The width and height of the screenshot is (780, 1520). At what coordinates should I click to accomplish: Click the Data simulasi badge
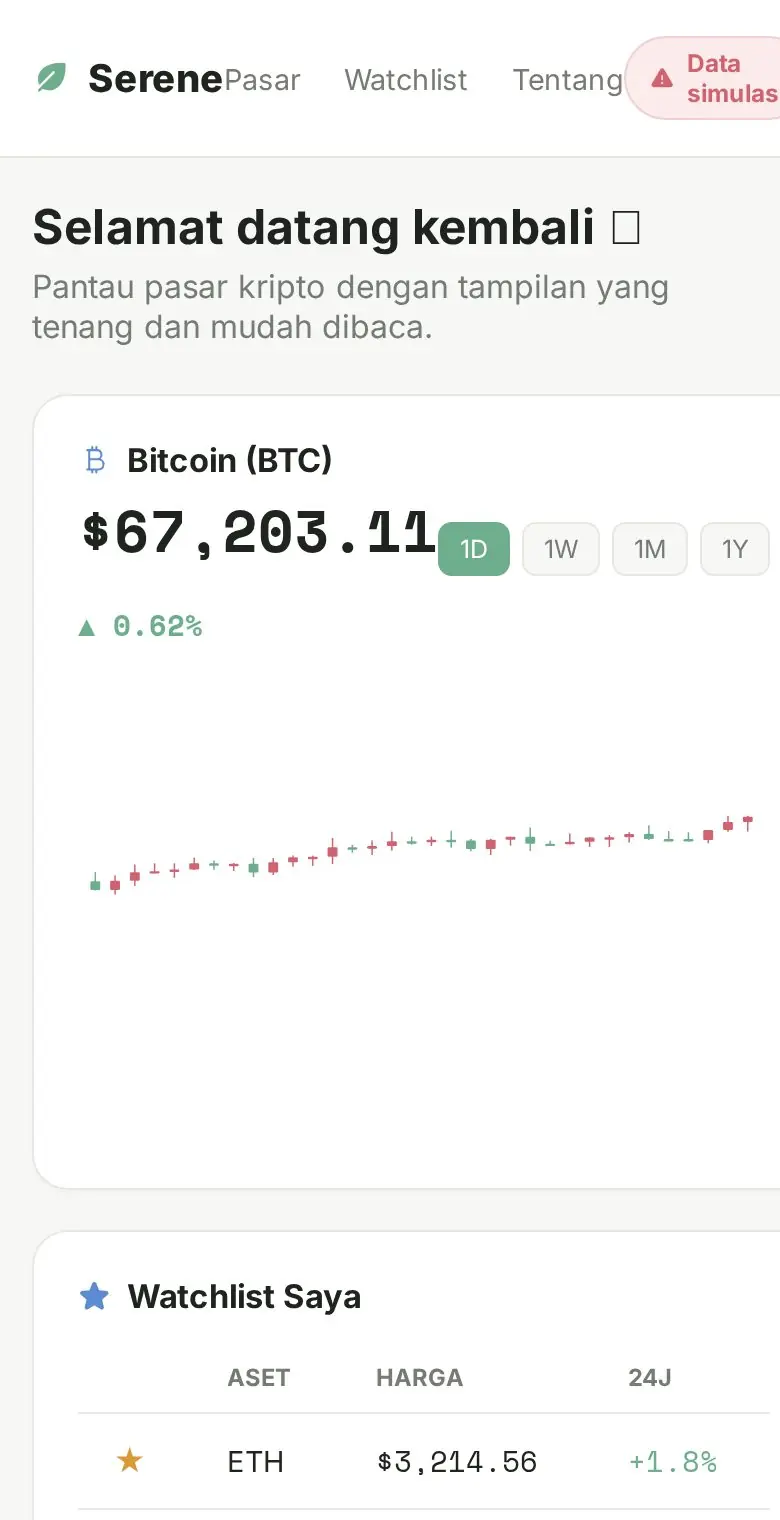click(x=704, y=78)
